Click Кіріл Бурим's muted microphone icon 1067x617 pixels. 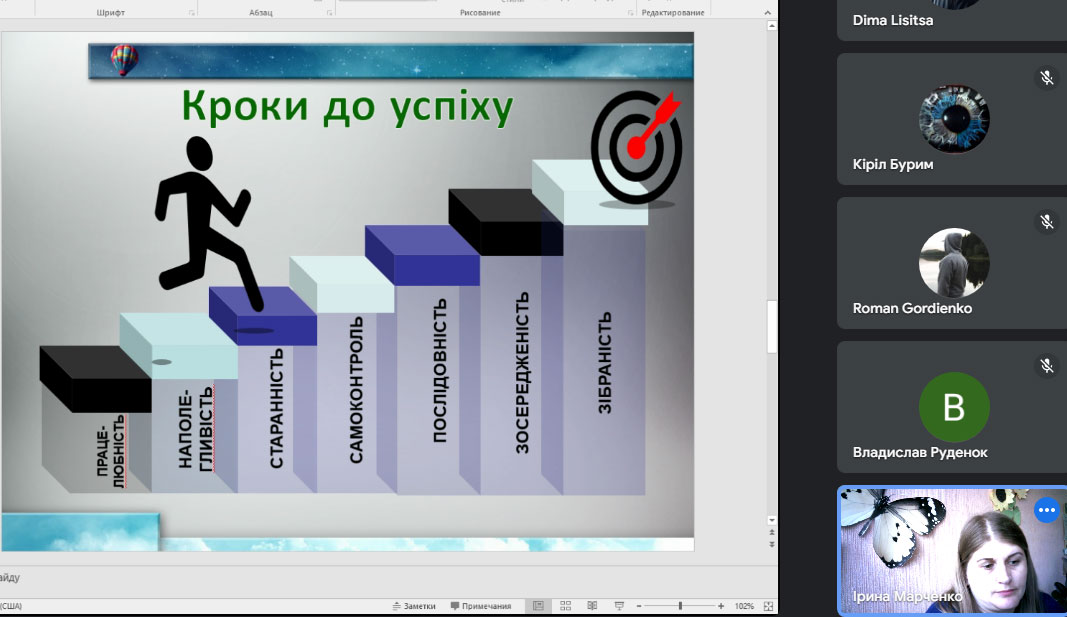click(1047, 78)
